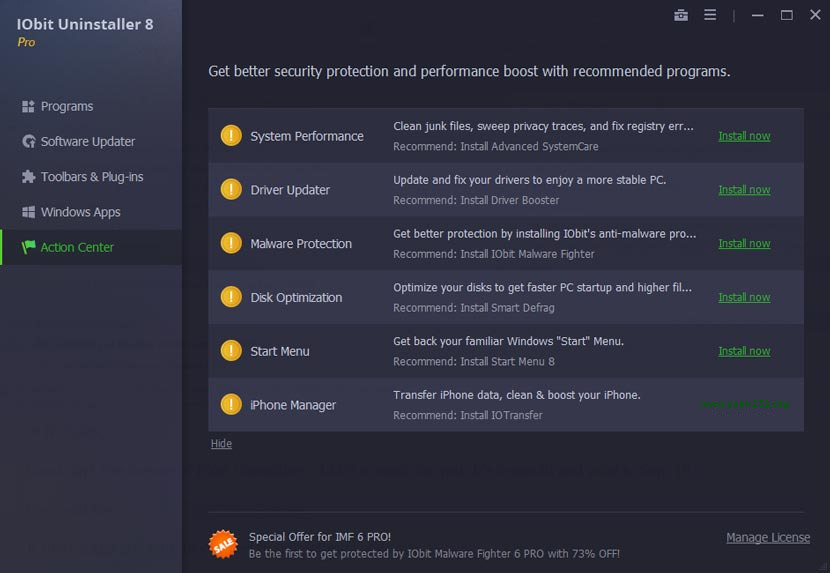Install now for Disk Optimization
Screen dimensions: 830x573
744,297
